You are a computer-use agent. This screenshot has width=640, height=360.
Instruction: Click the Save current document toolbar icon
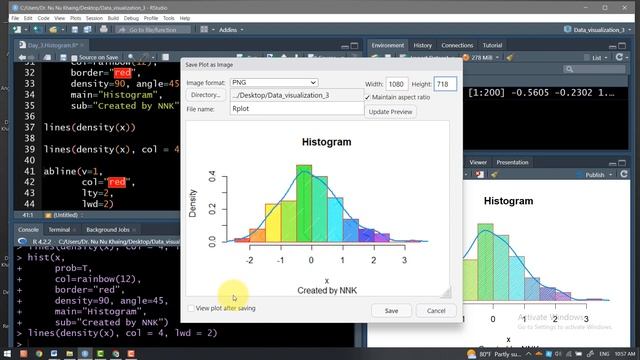(75, 29)
